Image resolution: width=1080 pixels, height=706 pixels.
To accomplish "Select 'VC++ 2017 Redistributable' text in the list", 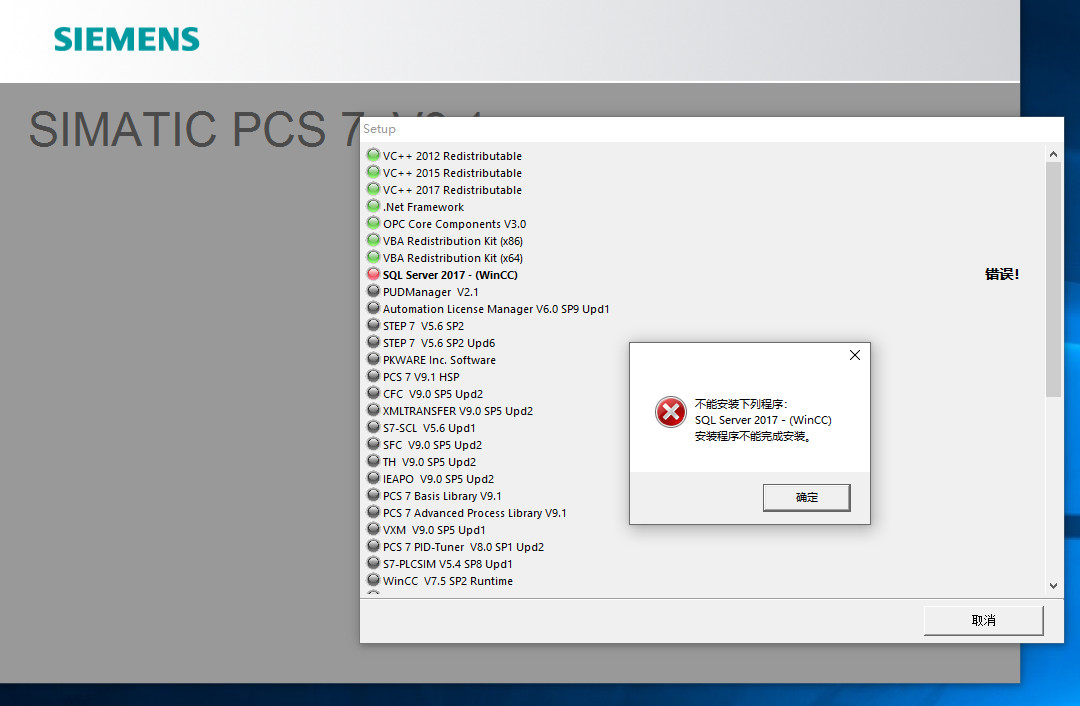I will point(453,190).
